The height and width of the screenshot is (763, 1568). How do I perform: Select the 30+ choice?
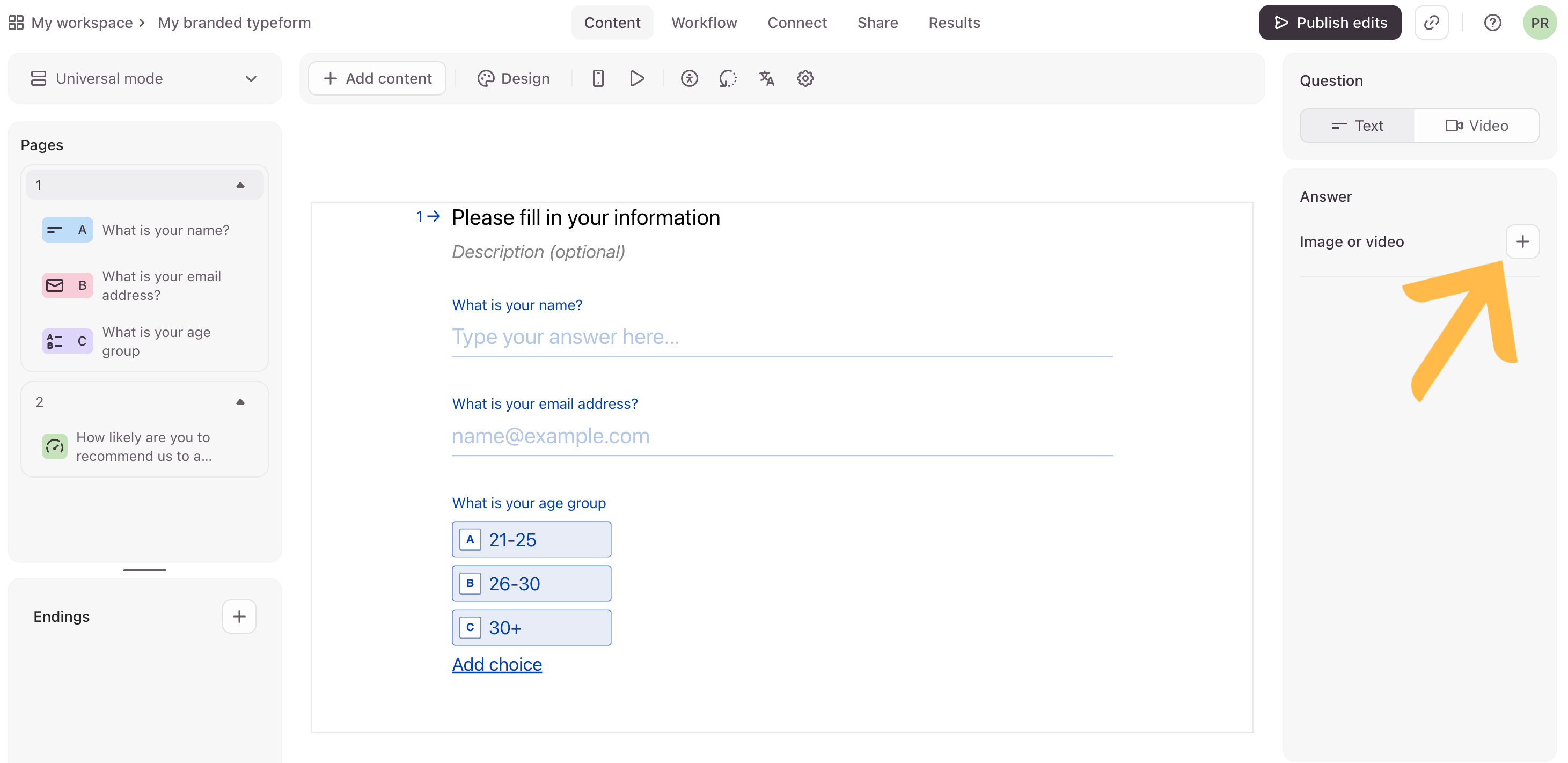coord(531,627)
